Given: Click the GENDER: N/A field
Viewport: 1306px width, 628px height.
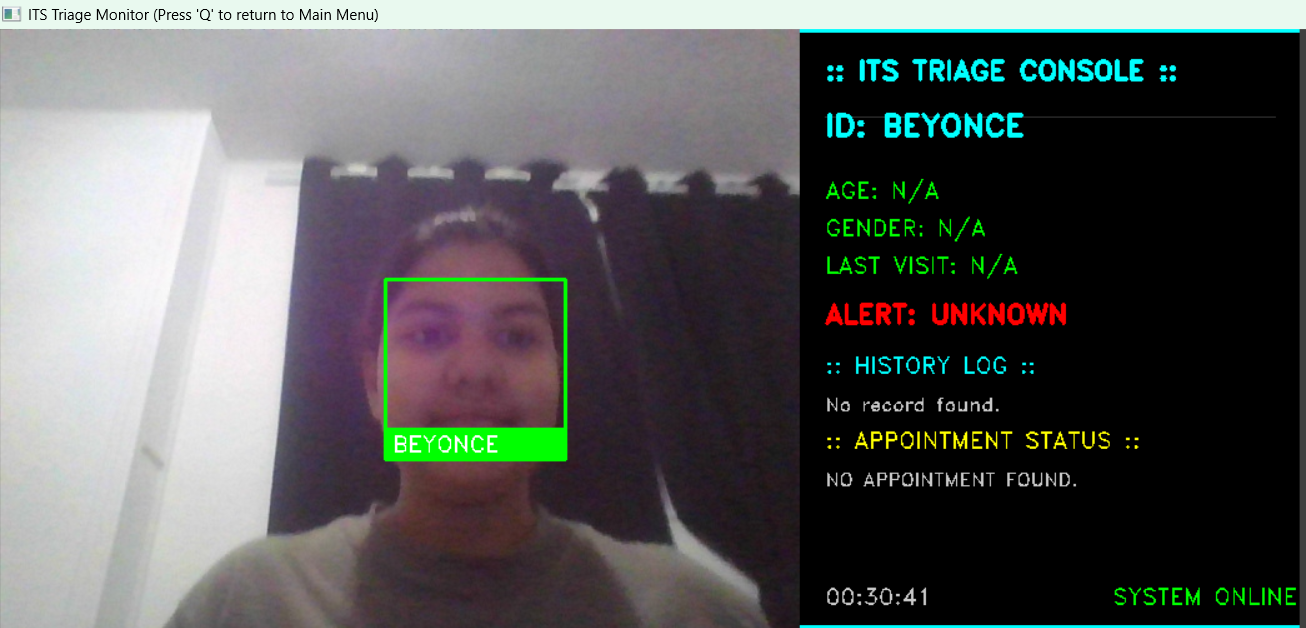Looking at the screenshot, I should [x=906, y=228].
